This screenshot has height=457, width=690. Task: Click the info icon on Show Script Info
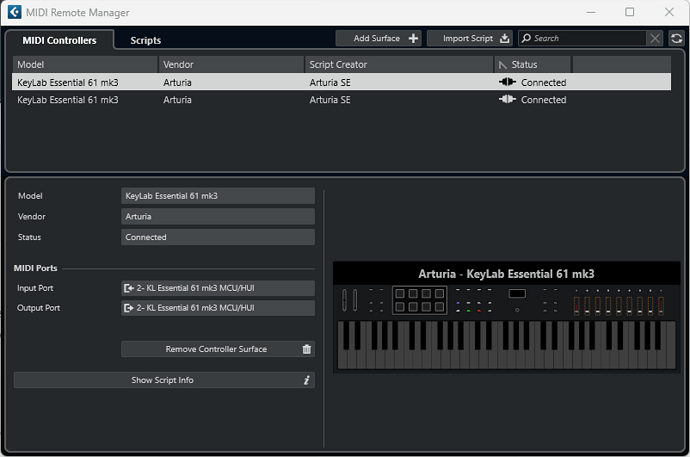(306, 380)
